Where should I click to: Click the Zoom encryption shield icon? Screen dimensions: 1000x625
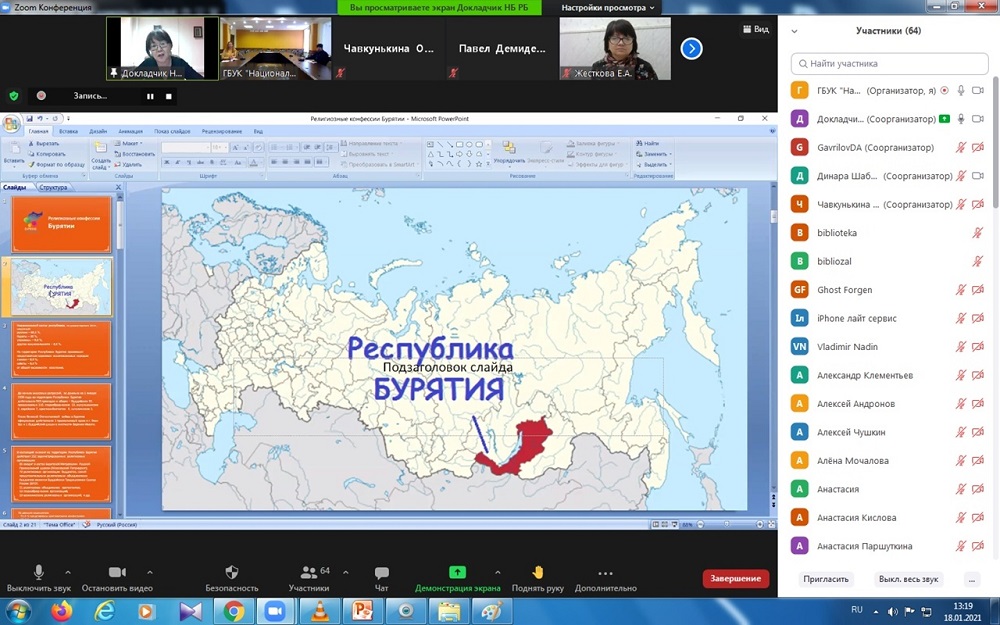coord(14,96)
